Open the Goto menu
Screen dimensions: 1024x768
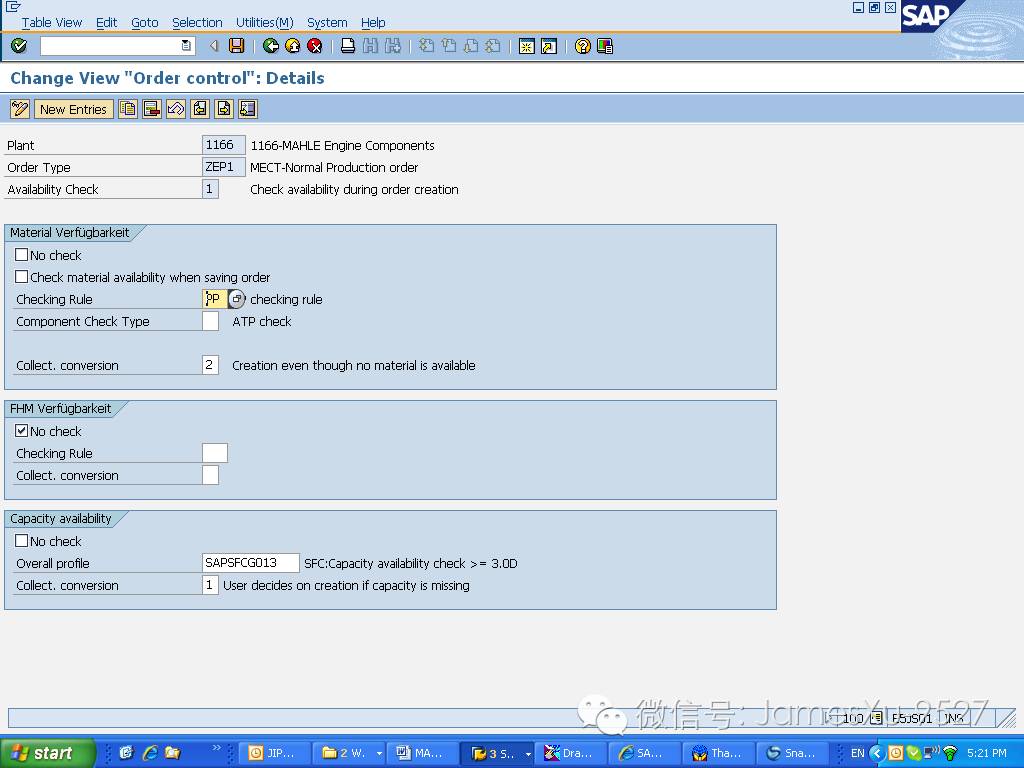point(144,23)
